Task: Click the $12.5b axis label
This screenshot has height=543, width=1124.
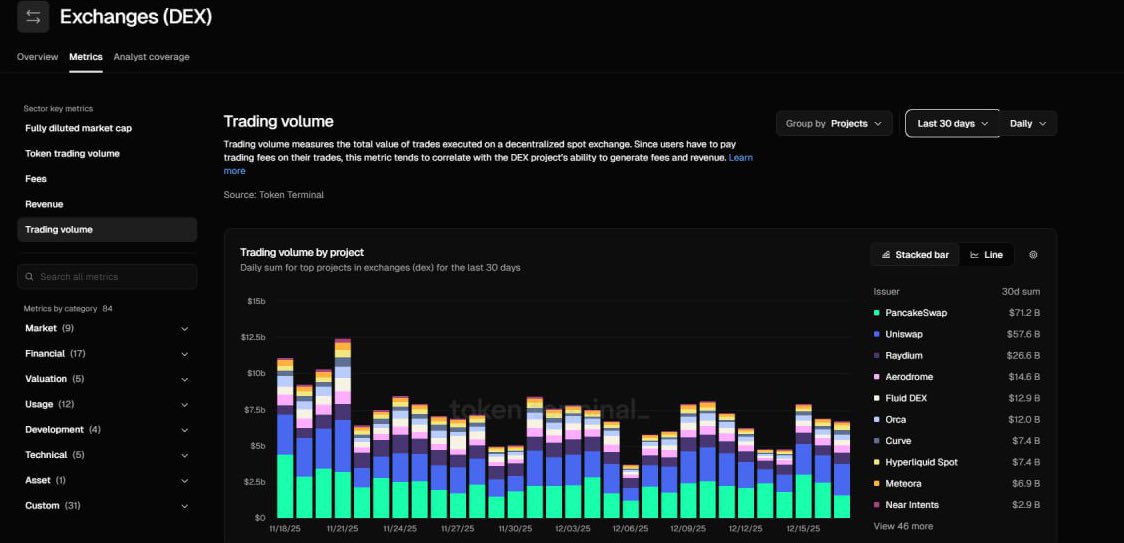Action: pos(253,337)
